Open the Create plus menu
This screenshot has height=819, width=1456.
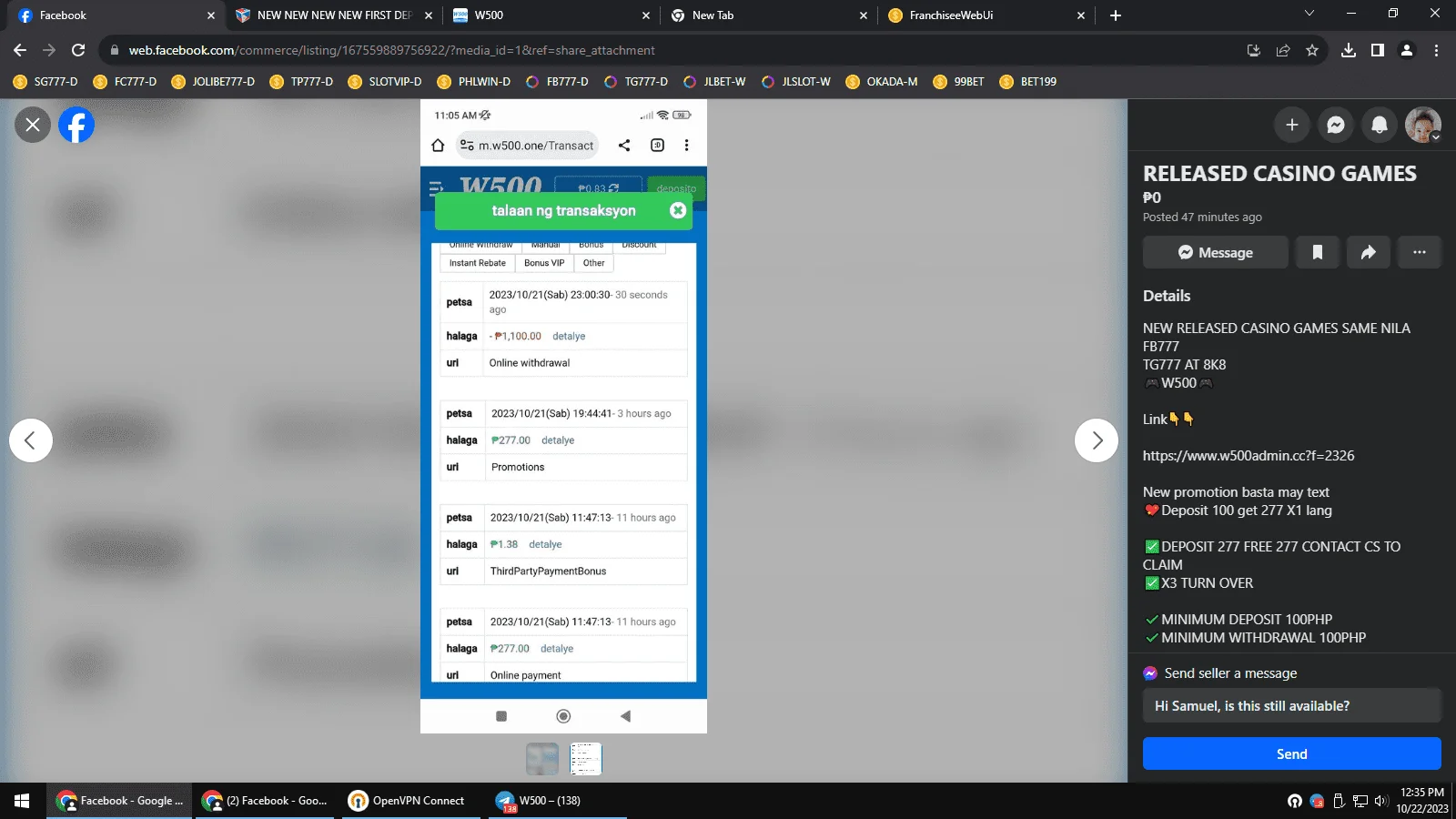[x=1291, y=125]
